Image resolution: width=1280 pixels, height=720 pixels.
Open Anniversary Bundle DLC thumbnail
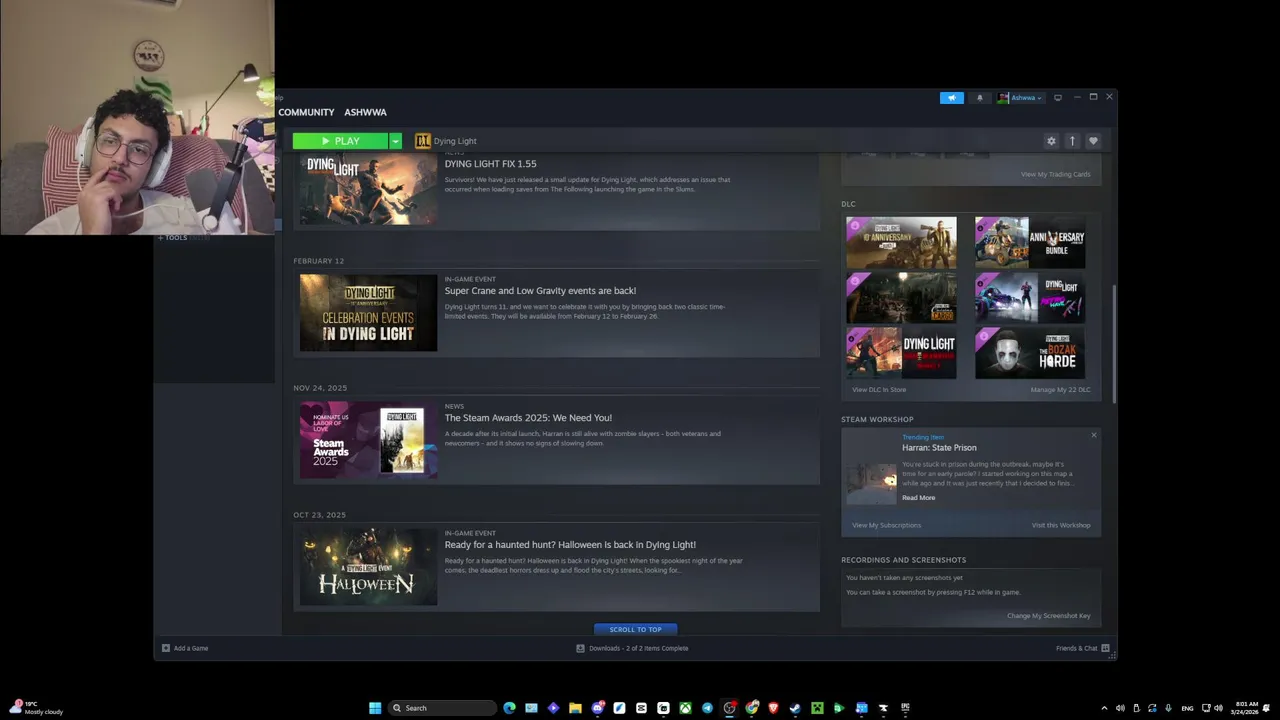tap(1030, 242)
